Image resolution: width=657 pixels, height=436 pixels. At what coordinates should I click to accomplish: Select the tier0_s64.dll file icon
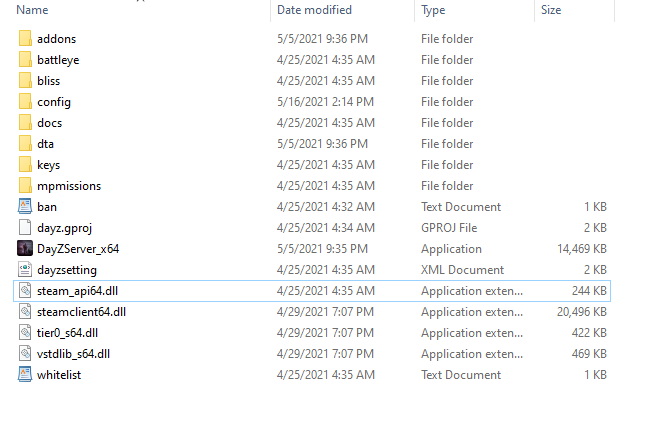[x=25, y=333]
